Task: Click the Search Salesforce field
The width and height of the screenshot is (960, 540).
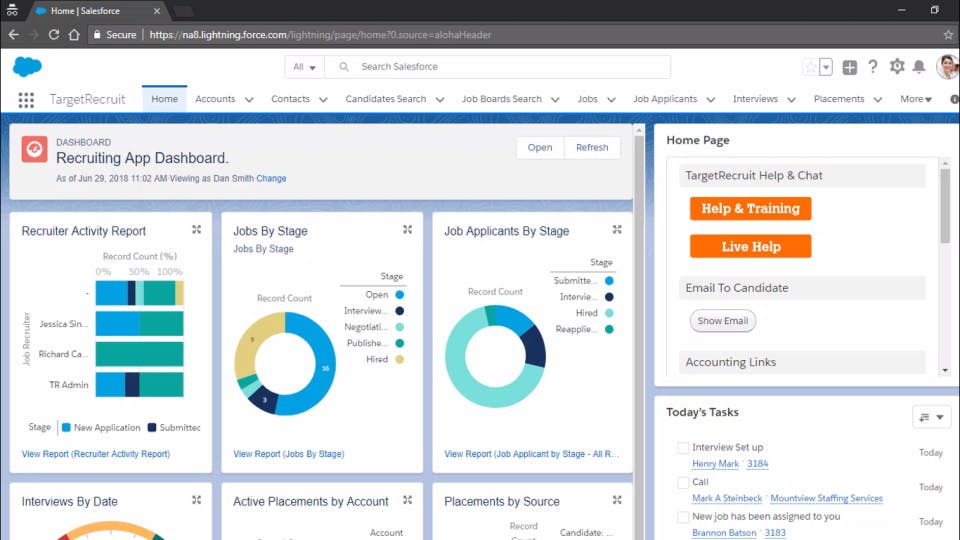Action: point(497,67)
